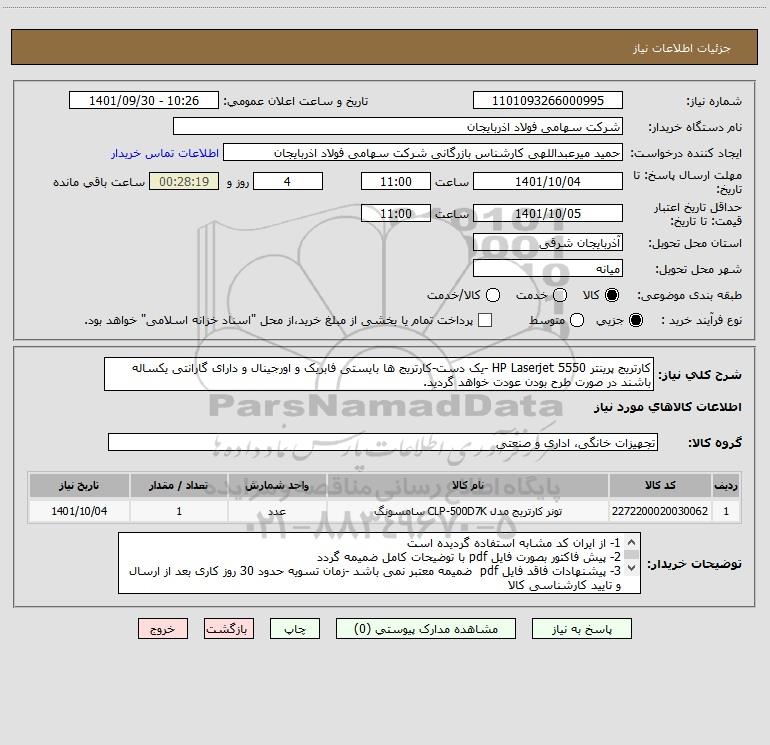Click the چاپ print button

click(x=295, y=629)
